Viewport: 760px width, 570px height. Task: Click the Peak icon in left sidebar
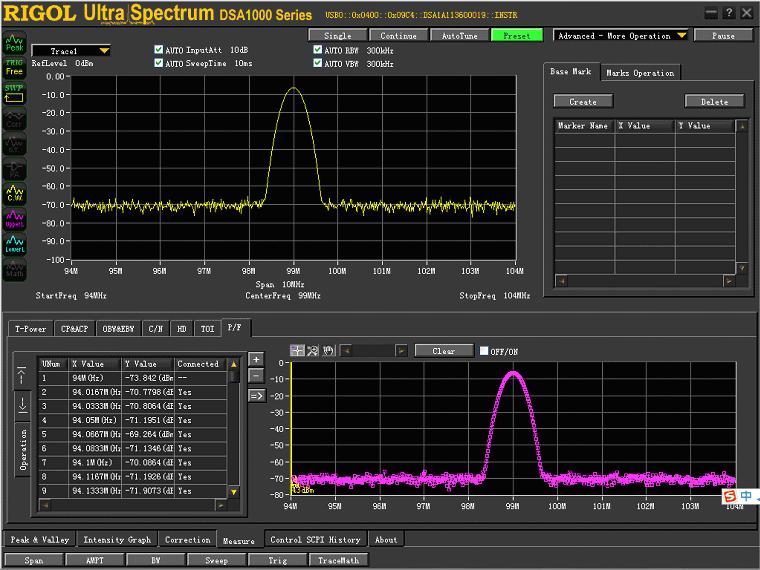pyautogui.click(x=14, y=44)
